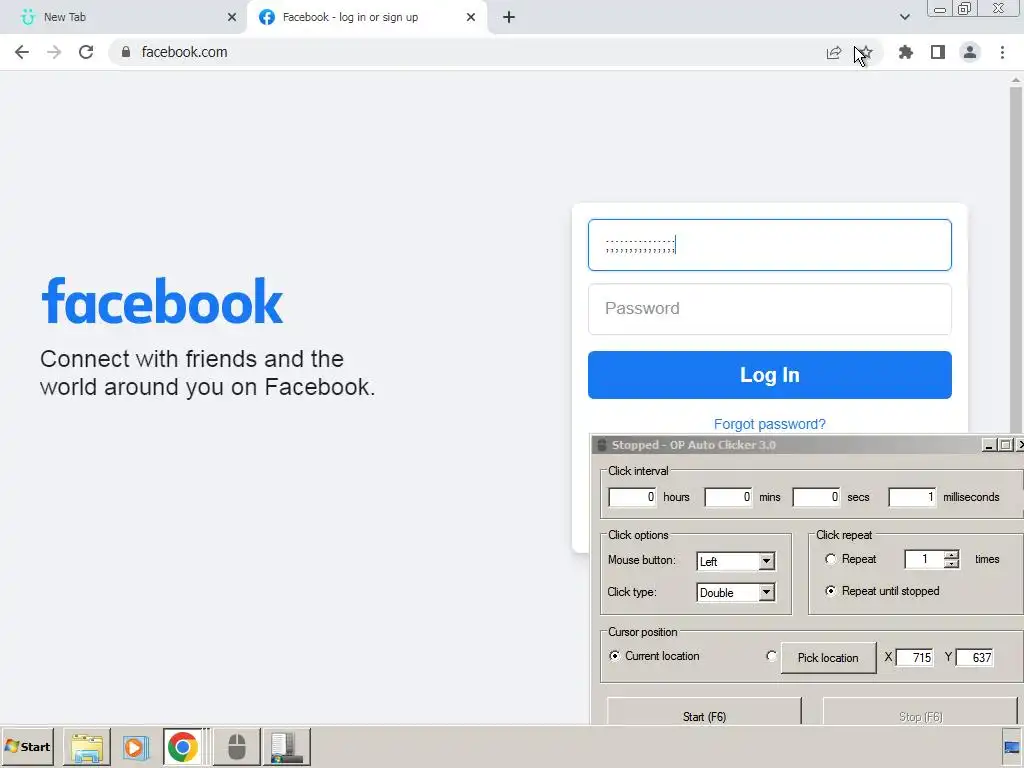Select the auto clicker mouse taskbar icon

236,747
